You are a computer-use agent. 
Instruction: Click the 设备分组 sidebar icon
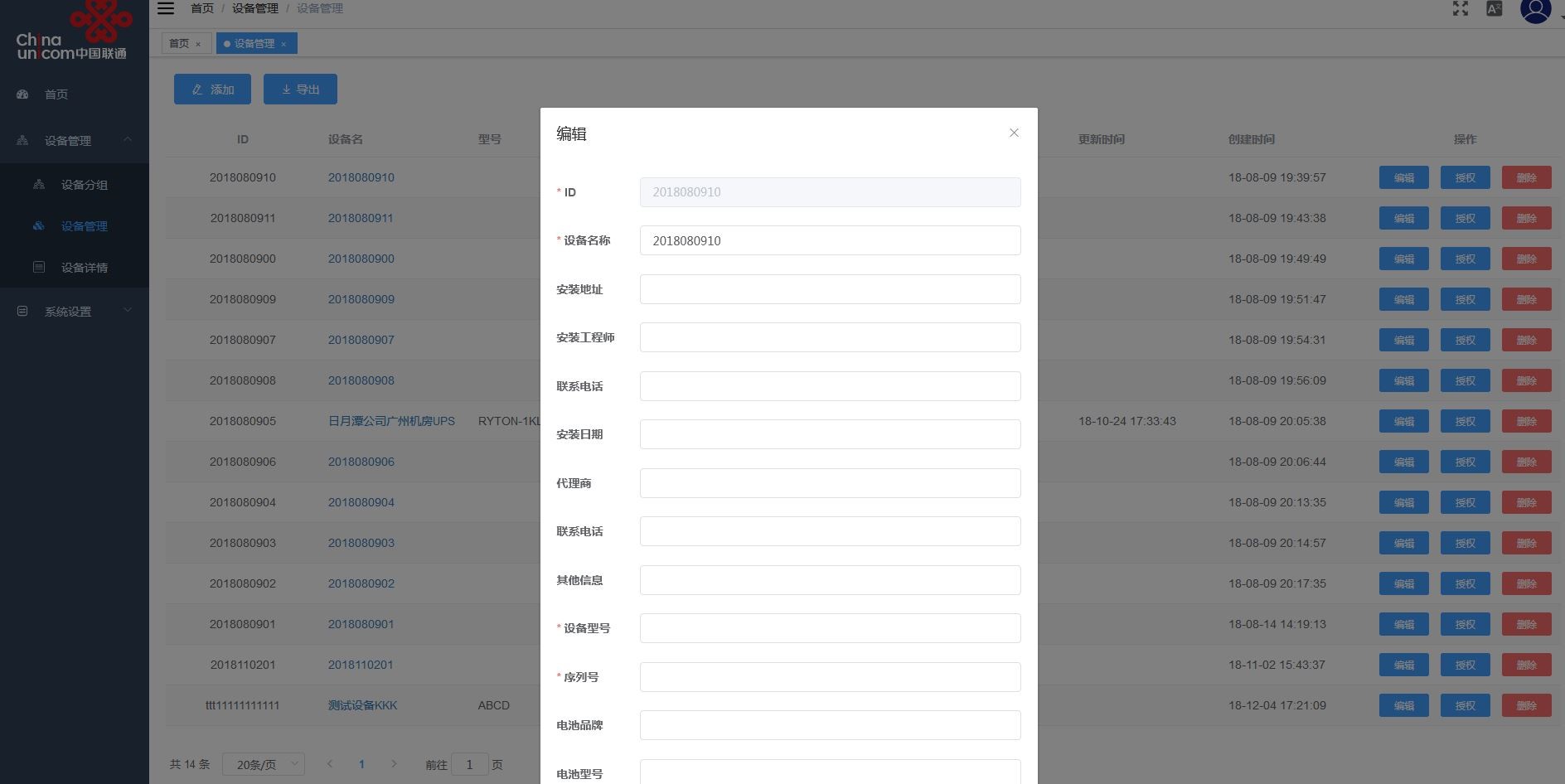tap(39, 185)
